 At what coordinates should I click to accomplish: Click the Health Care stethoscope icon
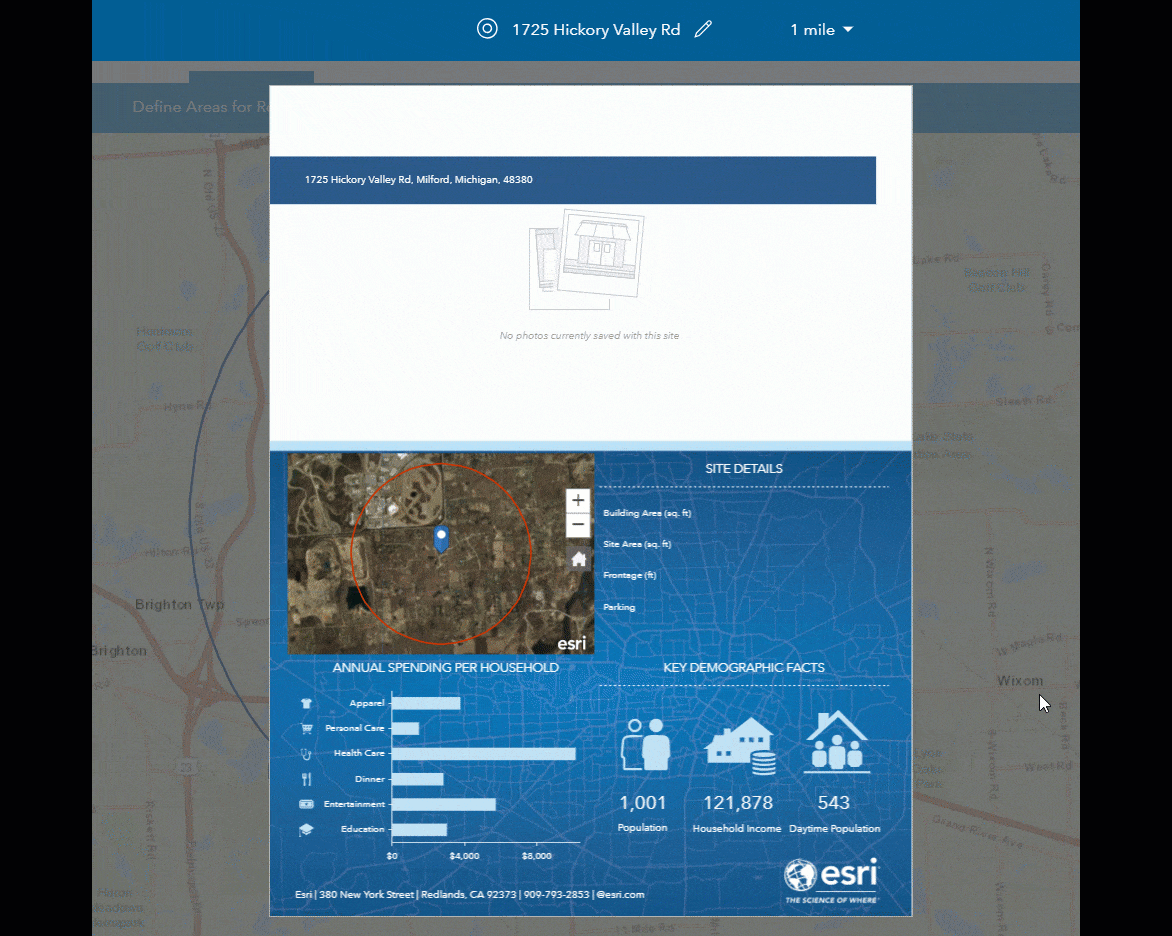[x=307, y=753]
